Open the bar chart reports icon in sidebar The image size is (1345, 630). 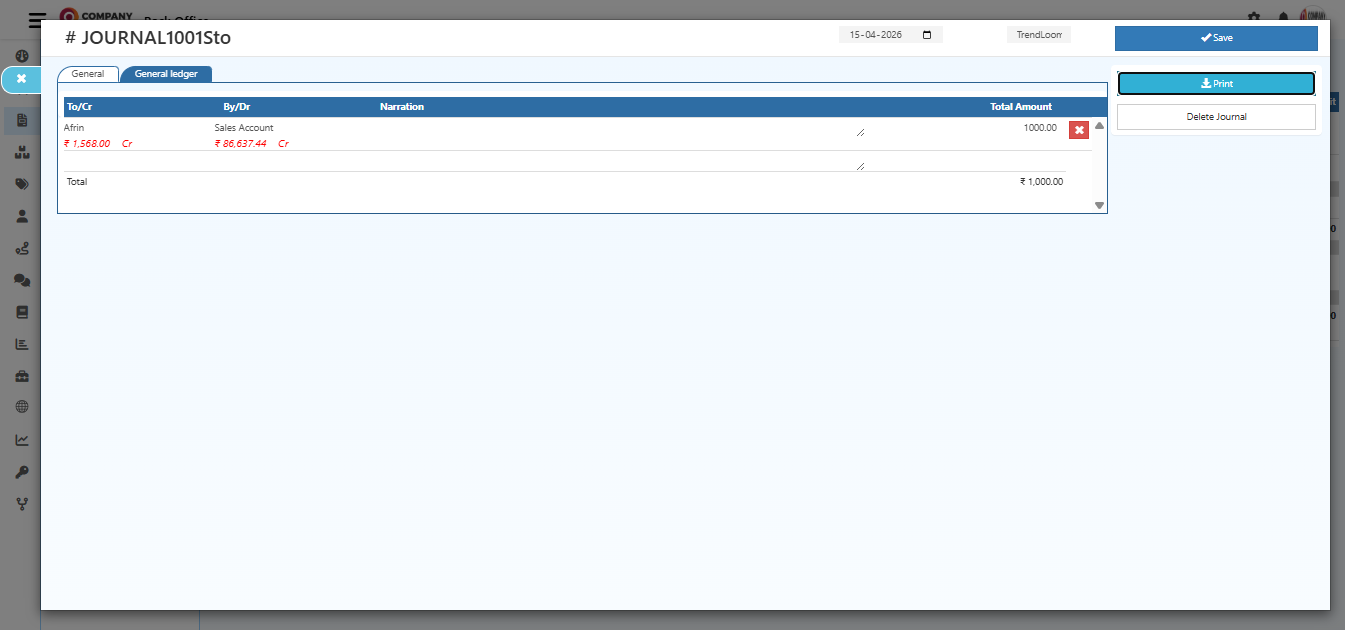pos(21,343)
